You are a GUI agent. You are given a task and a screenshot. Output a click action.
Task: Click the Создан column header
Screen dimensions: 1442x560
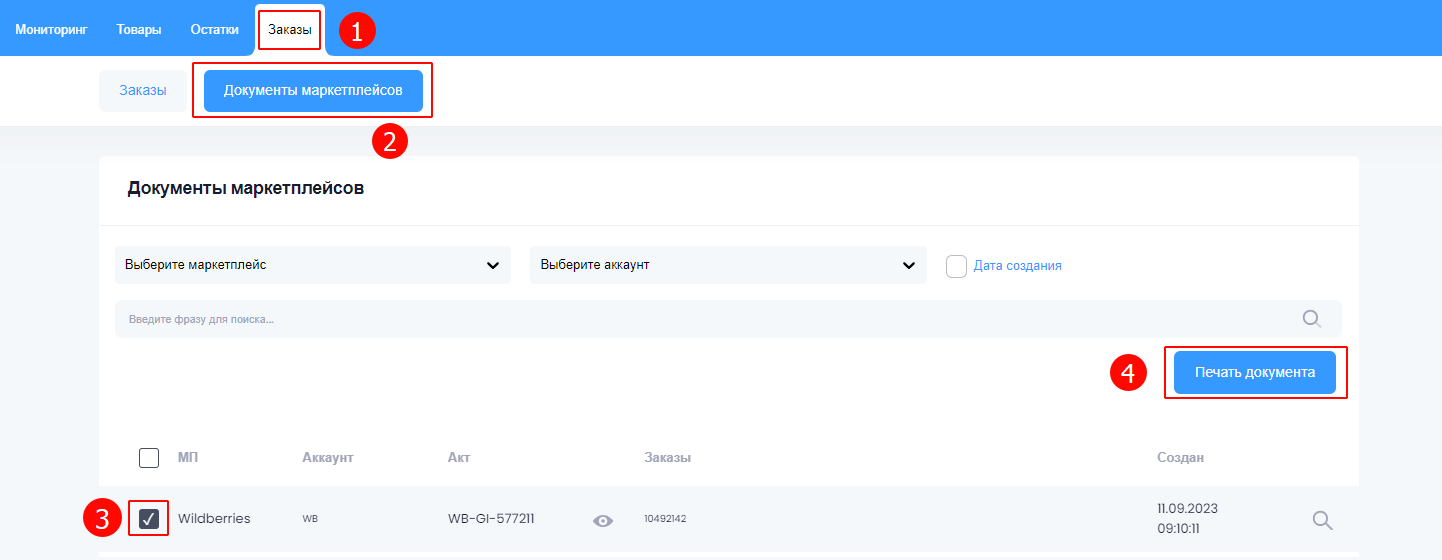[x=1180, y=458]
